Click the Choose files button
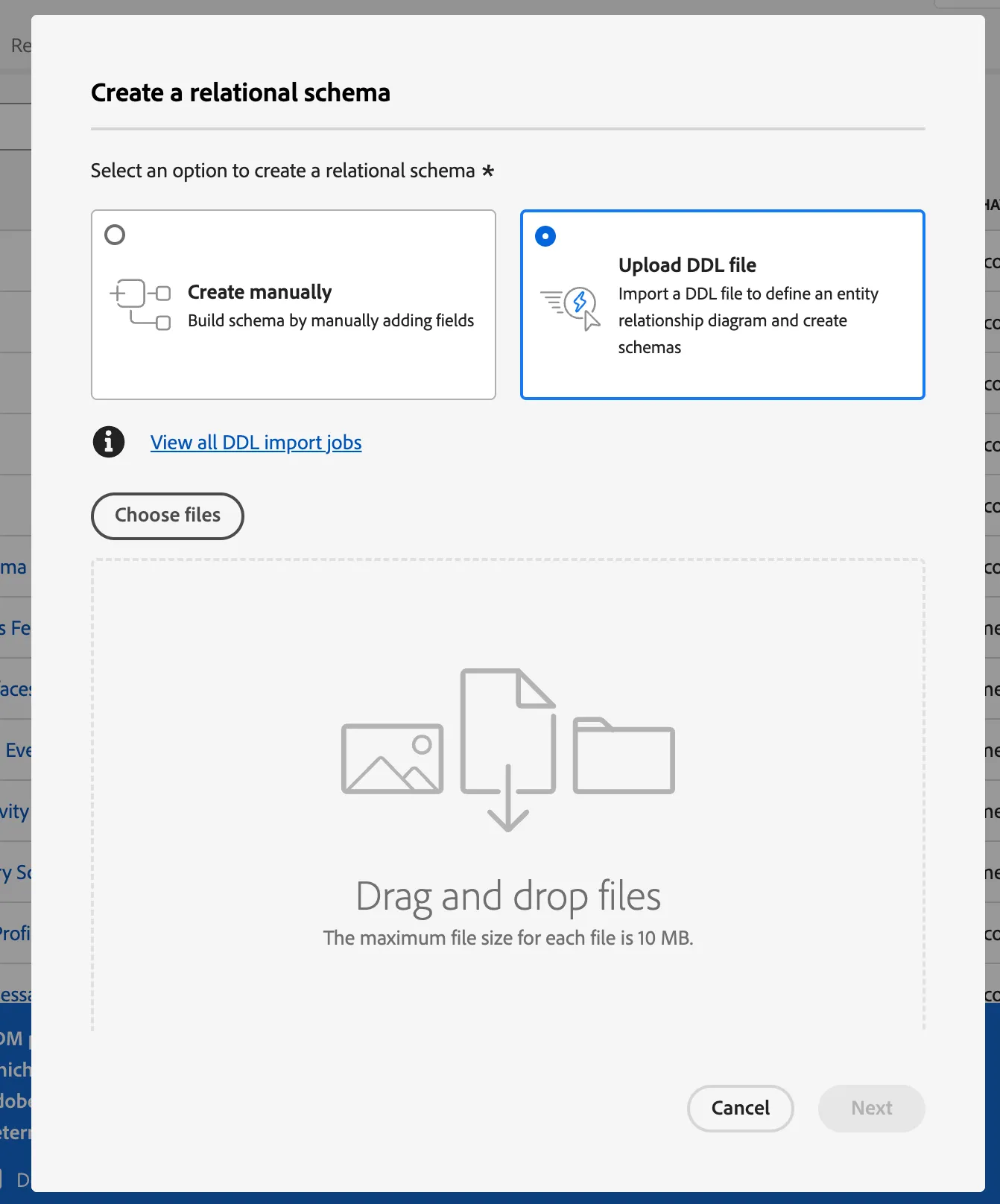This screenshot has width=1000, height=1204. coord(168,516)
